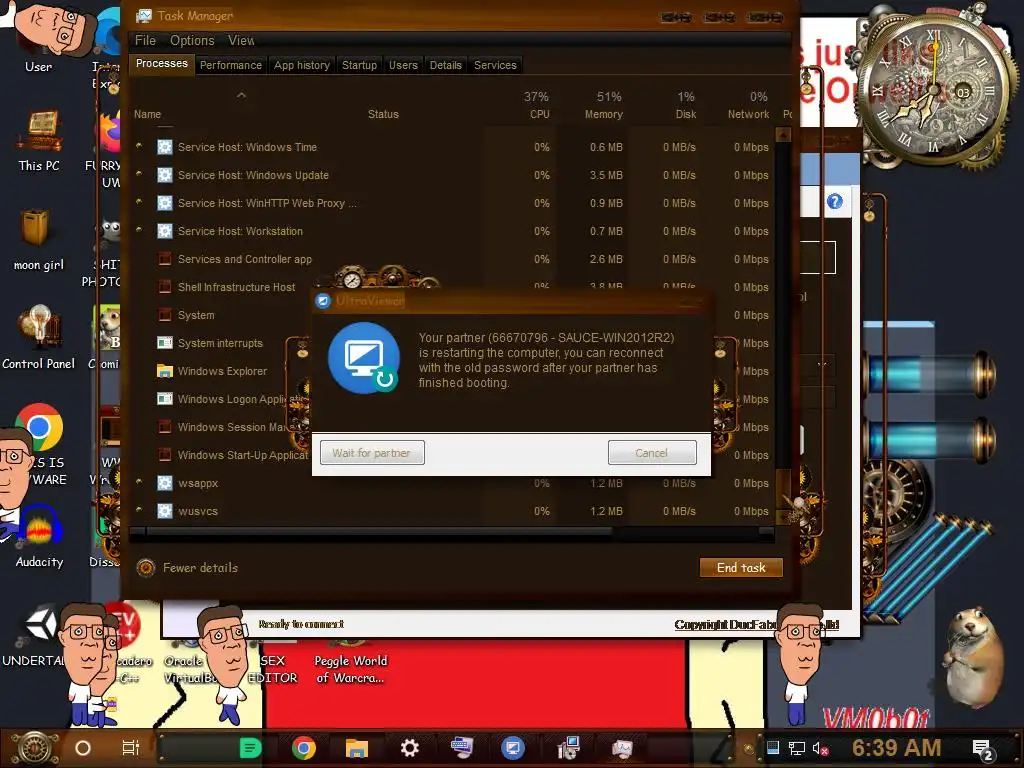Click the blue help question mark icon

tap(835, 201)
